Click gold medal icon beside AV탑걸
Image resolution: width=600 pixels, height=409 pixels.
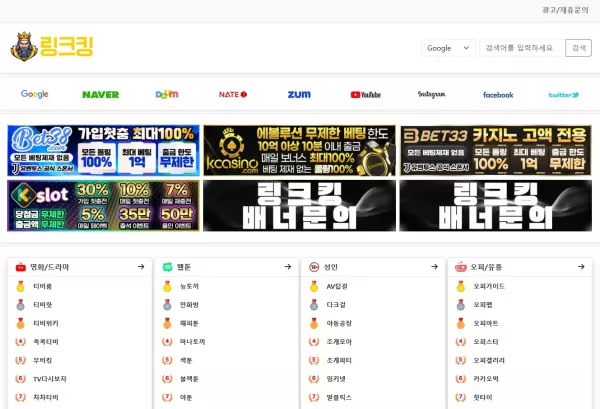point(314,286)
